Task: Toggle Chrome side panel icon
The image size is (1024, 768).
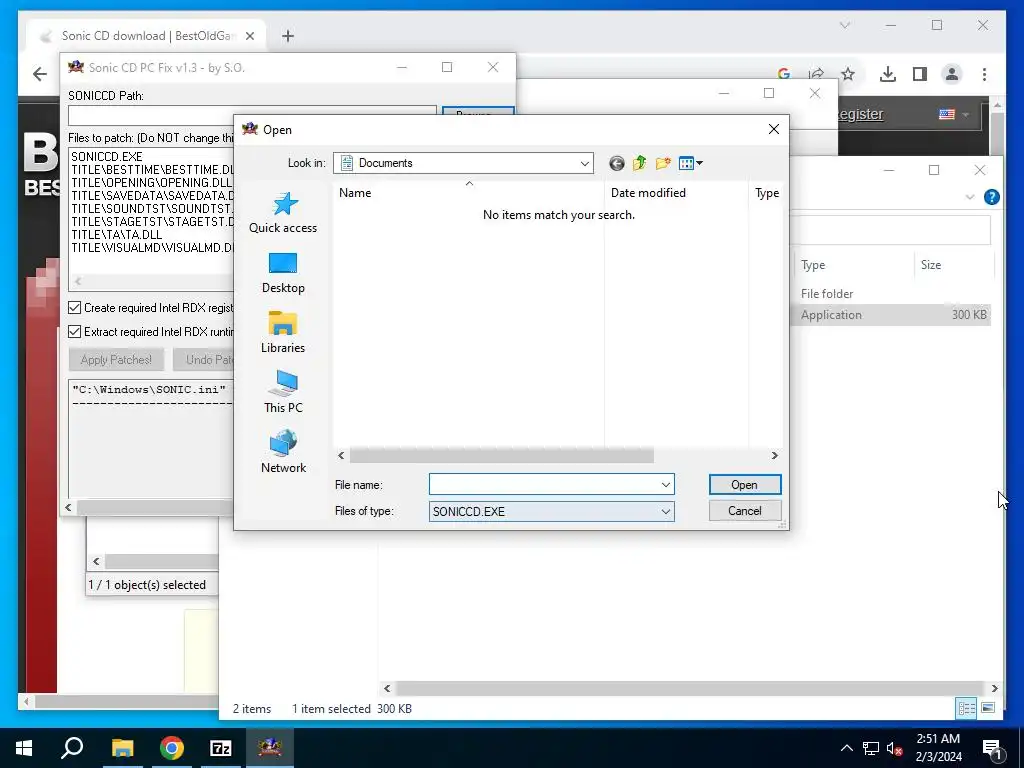Action: 920,74
